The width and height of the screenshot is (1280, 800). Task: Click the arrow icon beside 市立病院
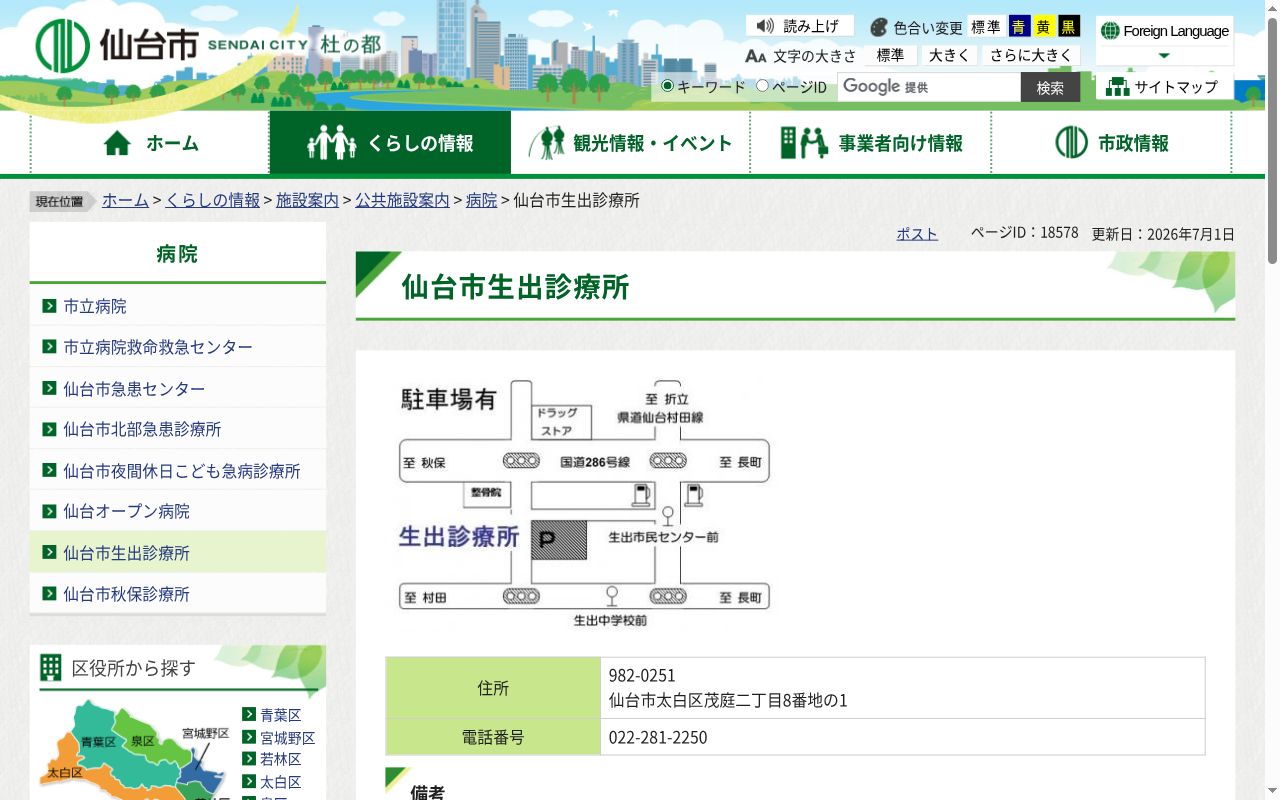point(49,306)
